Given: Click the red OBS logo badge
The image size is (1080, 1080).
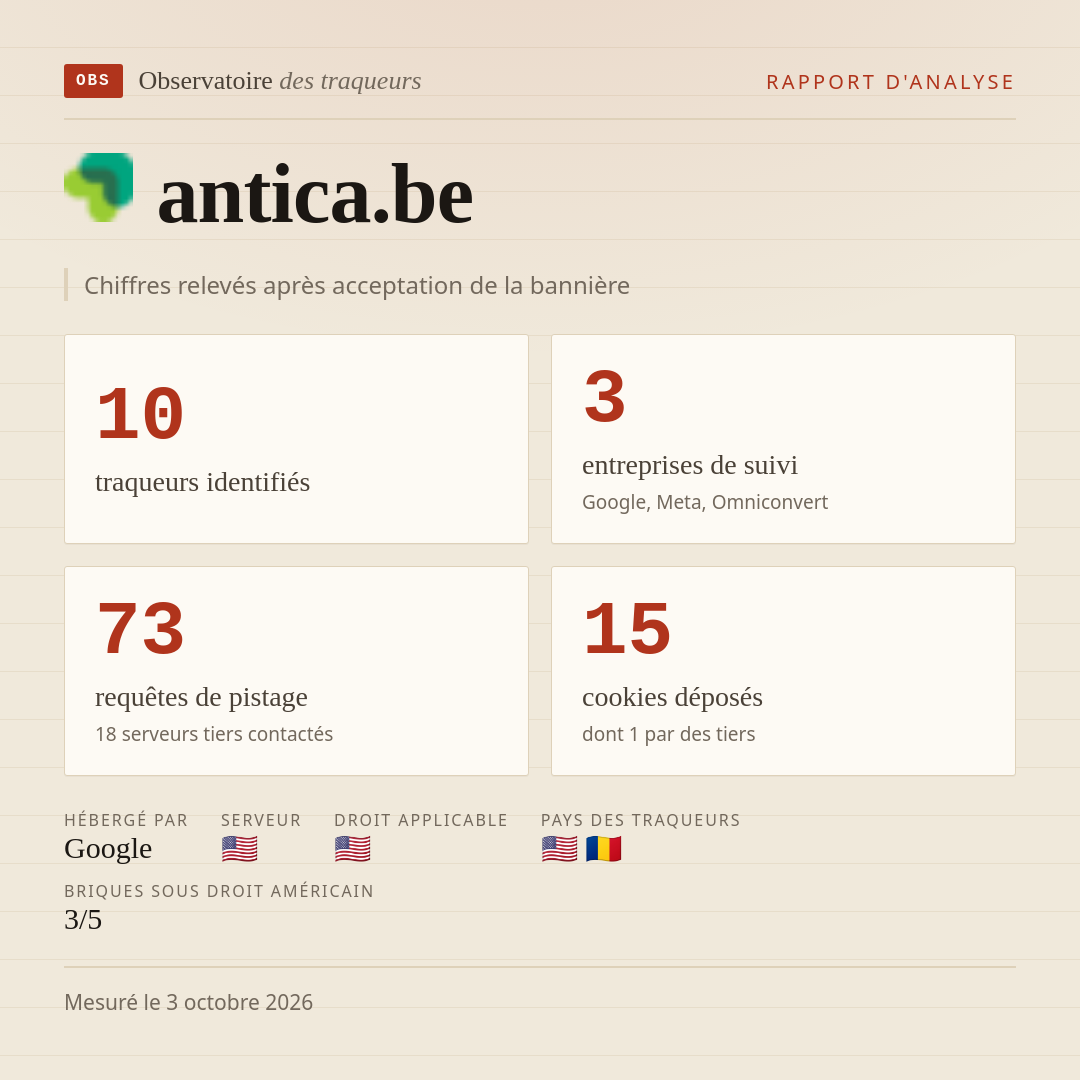Looking at the screenshot, I should pos(94,81).
